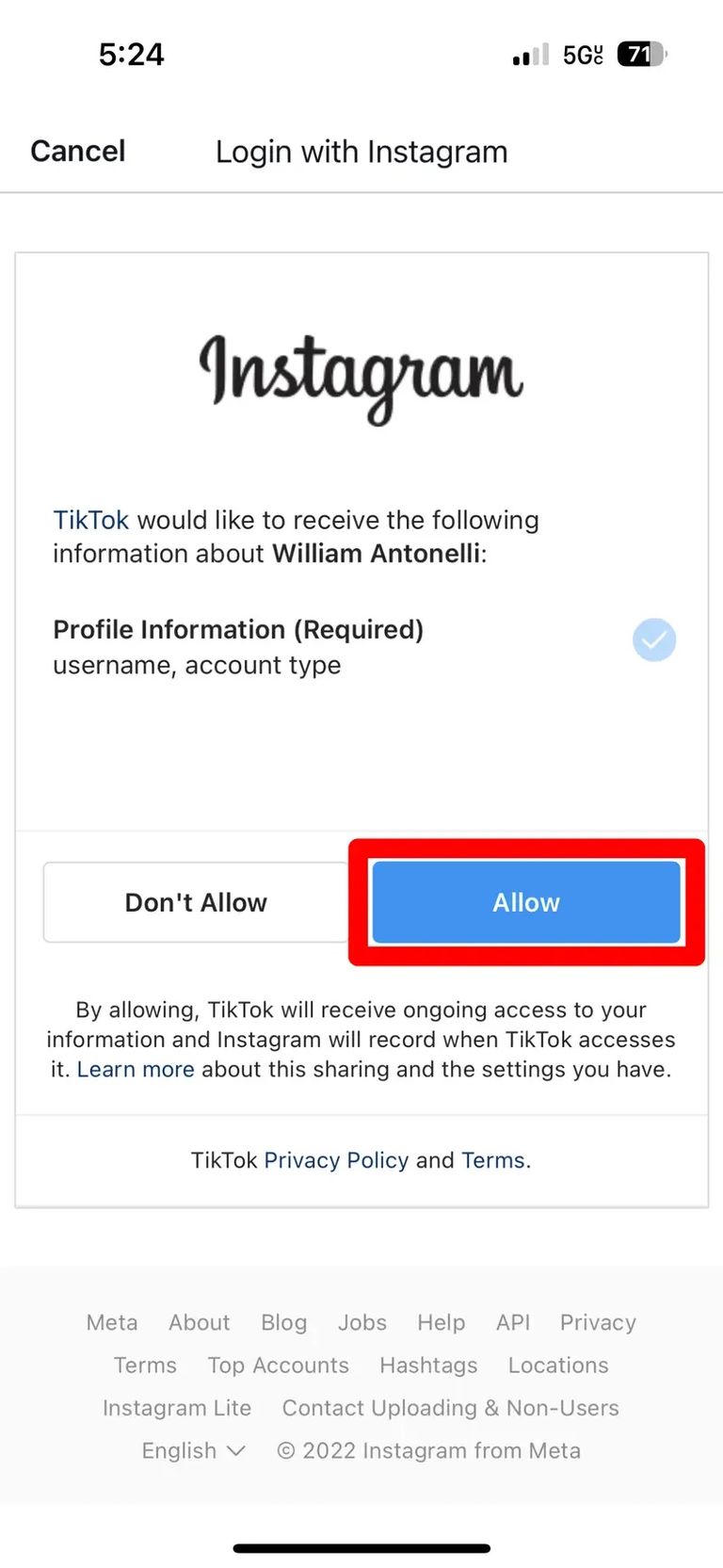Tap the Instagram logo
The width and height of the screenshot is (723, 1568).
[361, 380]
